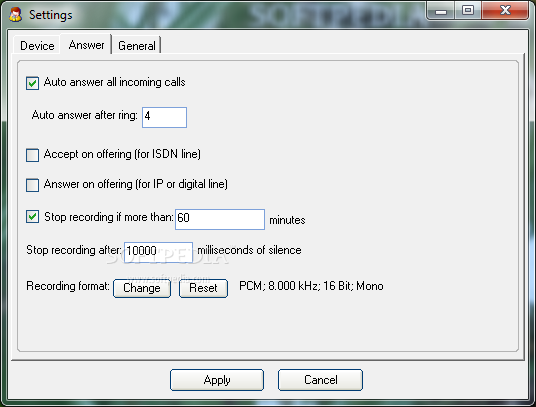Viewport: 536px width, 407px height.
Task: Select the Answer tab
Action: (86, 44)
